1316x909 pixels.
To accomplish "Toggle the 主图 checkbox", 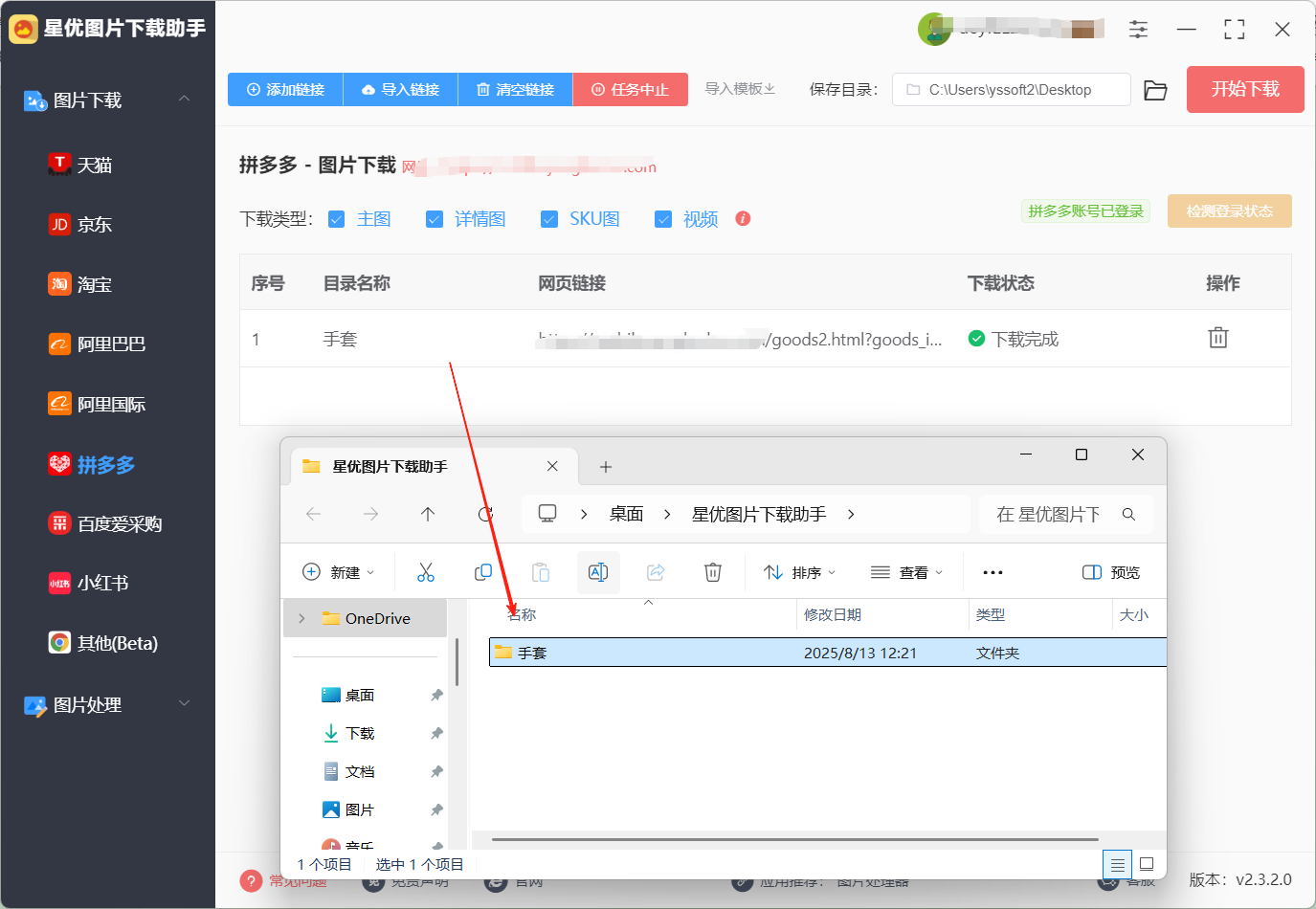I will click(x=336, y=219).
